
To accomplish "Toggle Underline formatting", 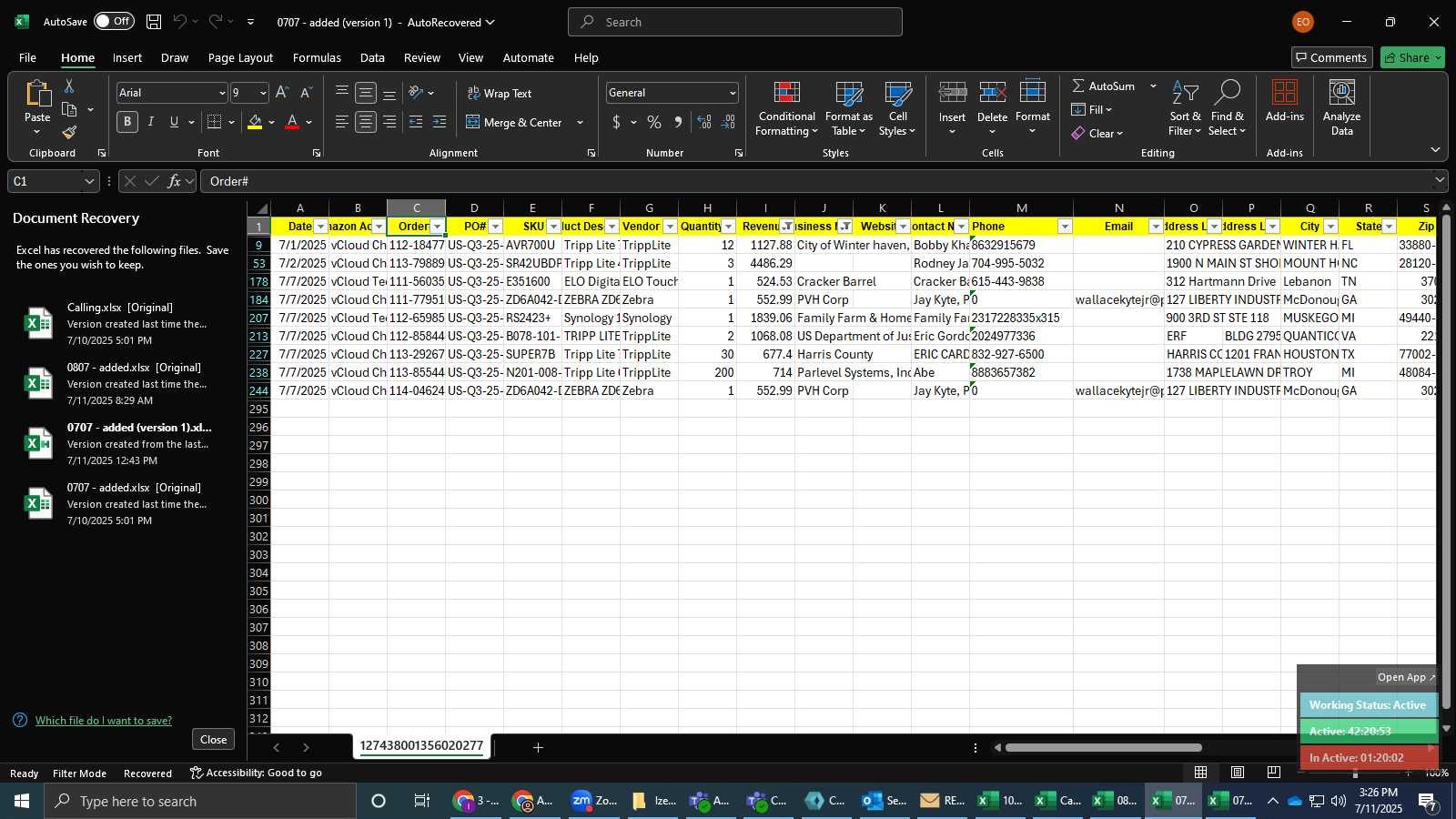I will [174, 122].
